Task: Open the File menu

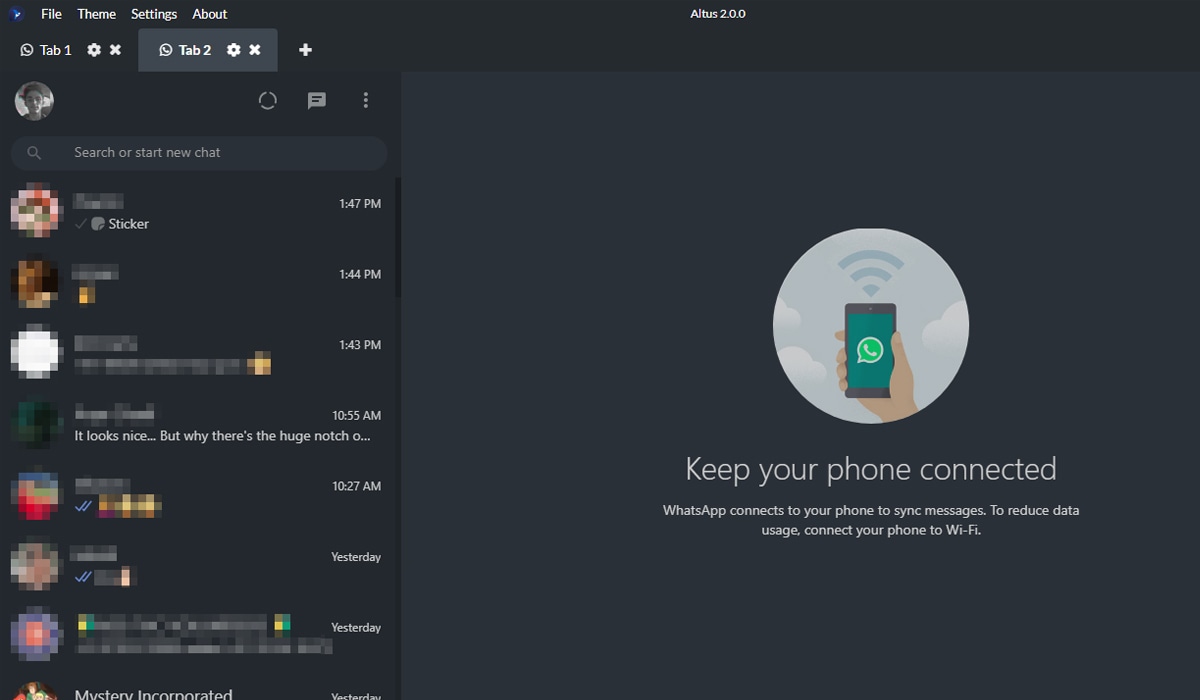Action: (x=51, y=14)
